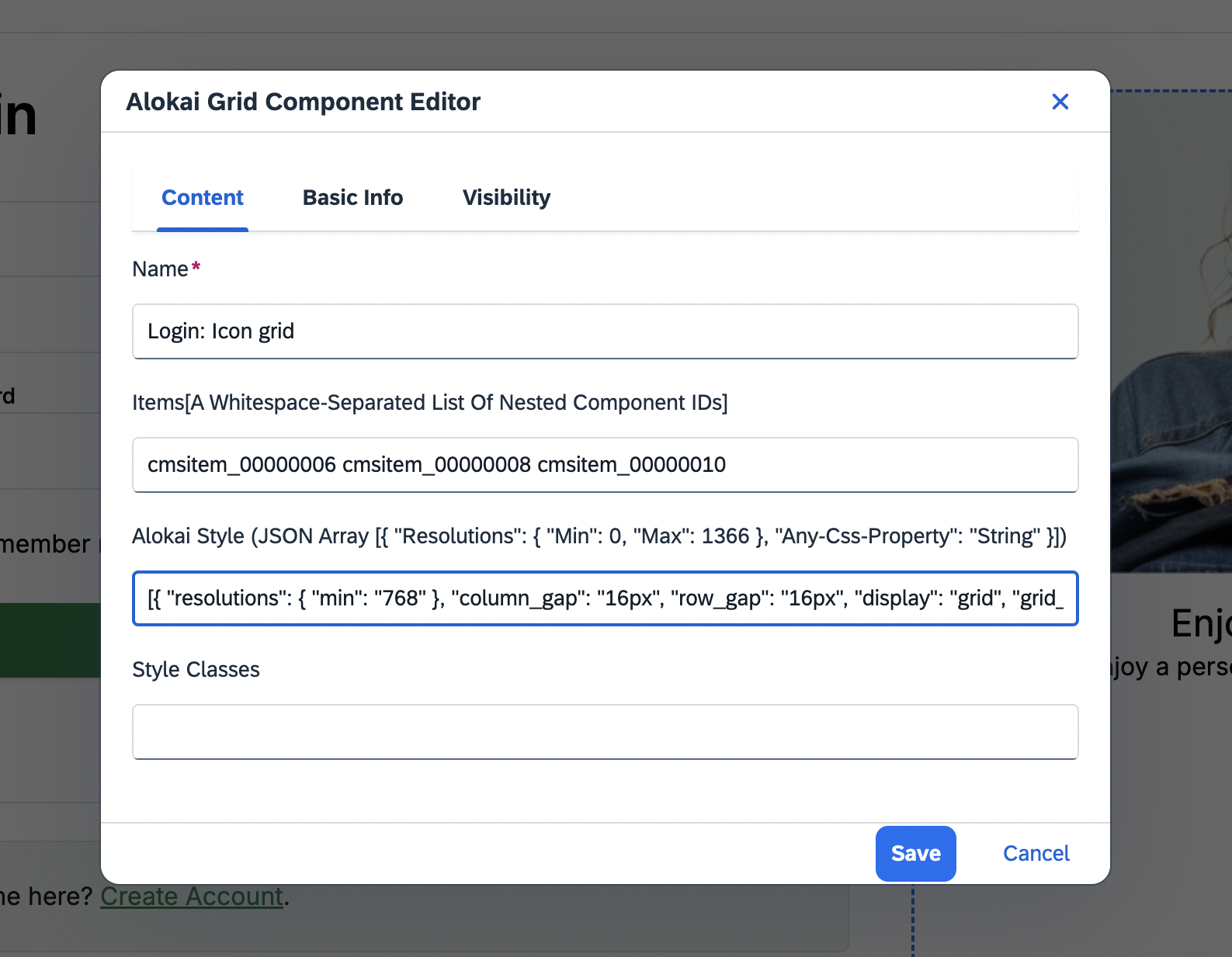The width and height of the screenshot is (1232, 957).
Task: Save the grid component changes
Action: (x=916, y=854)
